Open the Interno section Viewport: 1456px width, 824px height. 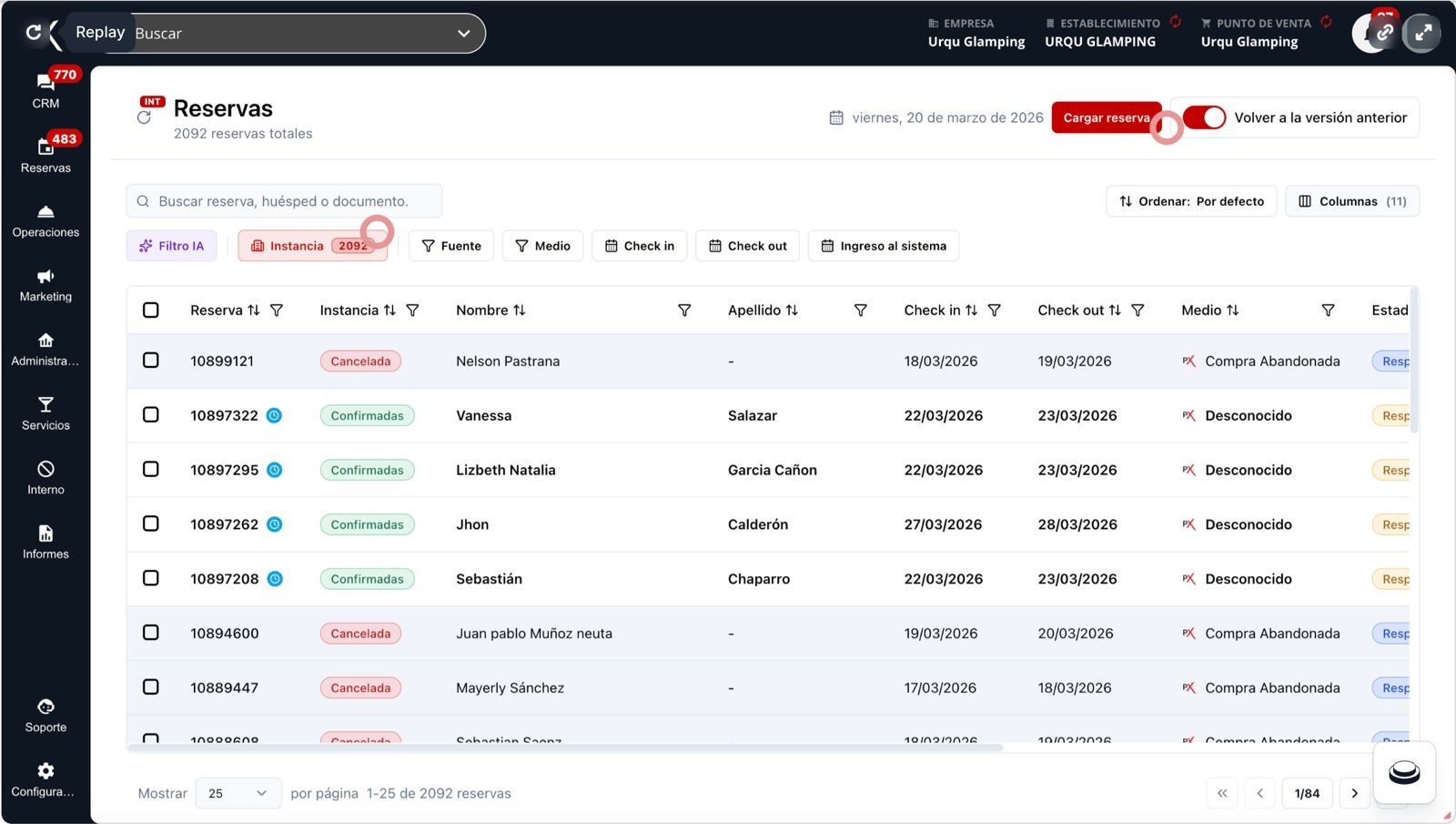(45, 479)
